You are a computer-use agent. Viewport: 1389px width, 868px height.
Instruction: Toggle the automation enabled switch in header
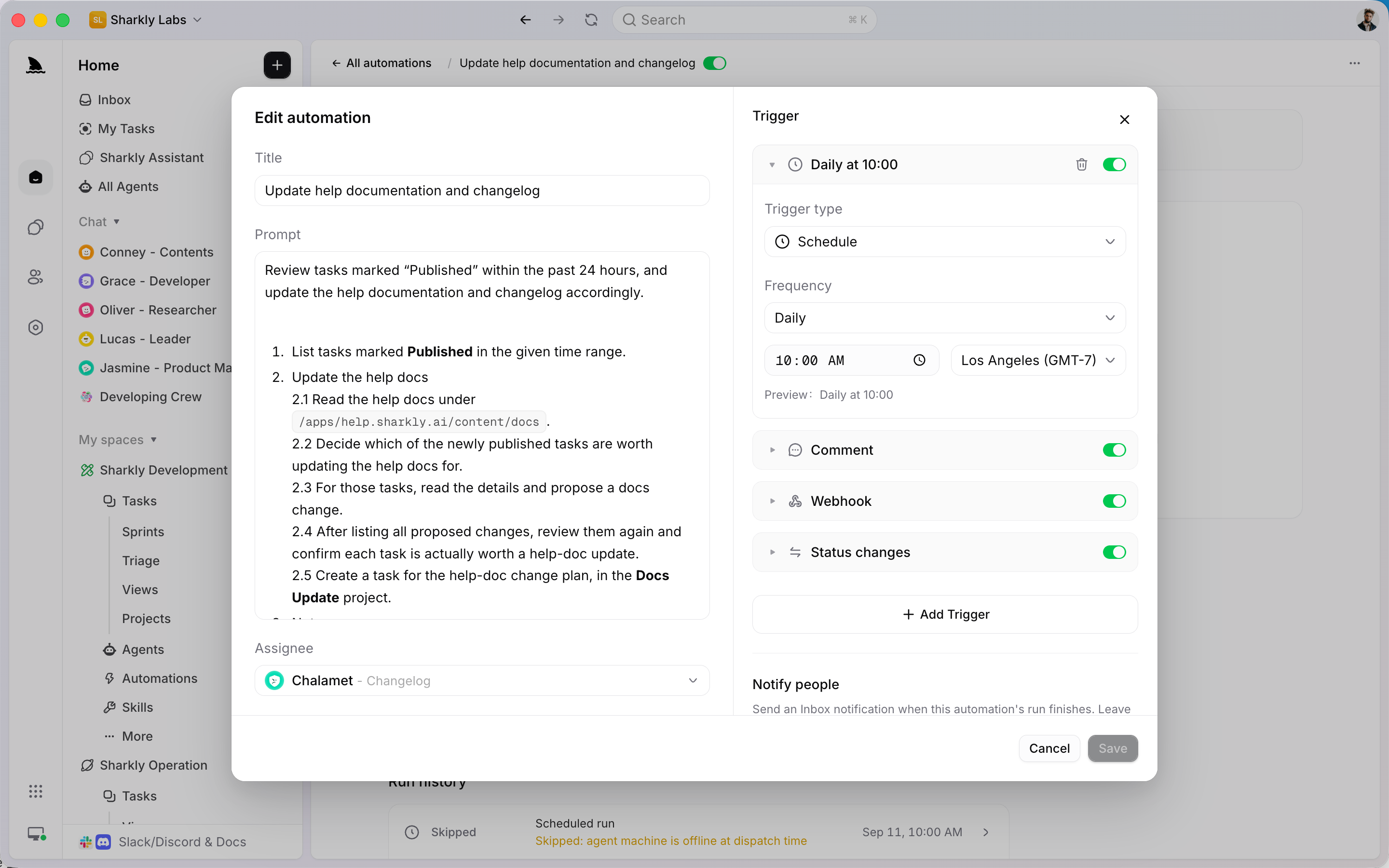click(x=715, y=63)
